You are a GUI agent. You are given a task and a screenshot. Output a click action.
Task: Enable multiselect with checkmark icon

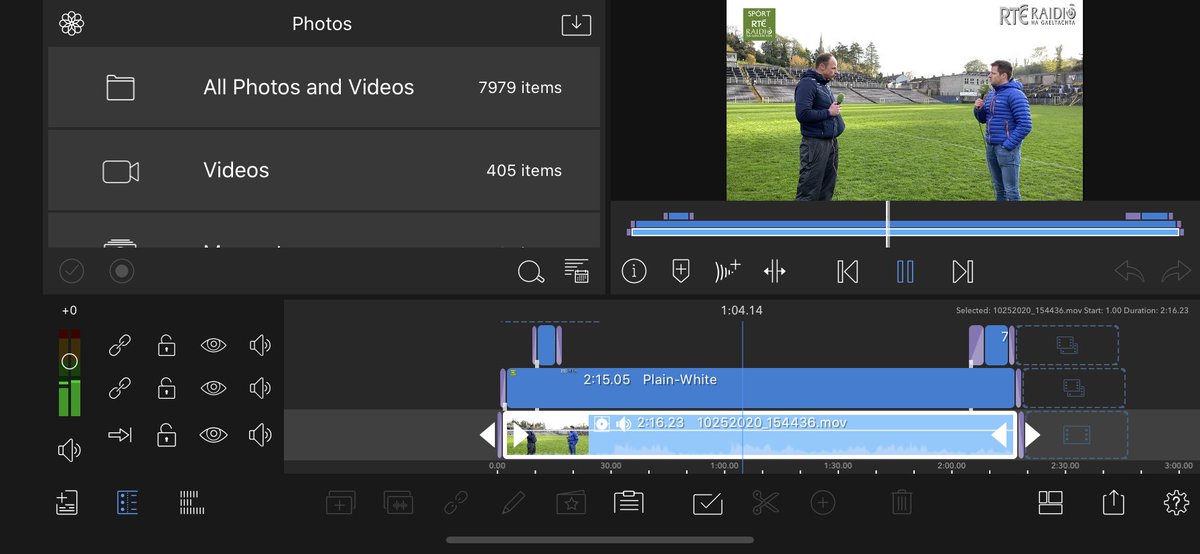coord(707,503)
